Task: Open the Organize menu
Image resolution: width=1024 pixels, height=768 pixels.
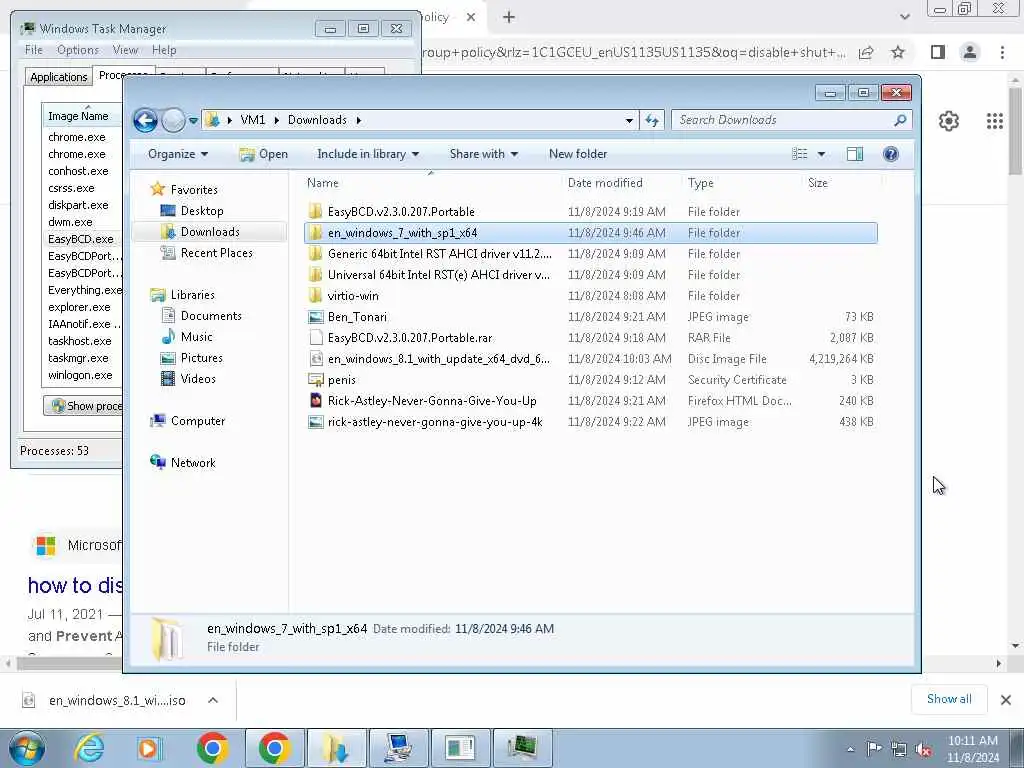Action: (178, 154)
